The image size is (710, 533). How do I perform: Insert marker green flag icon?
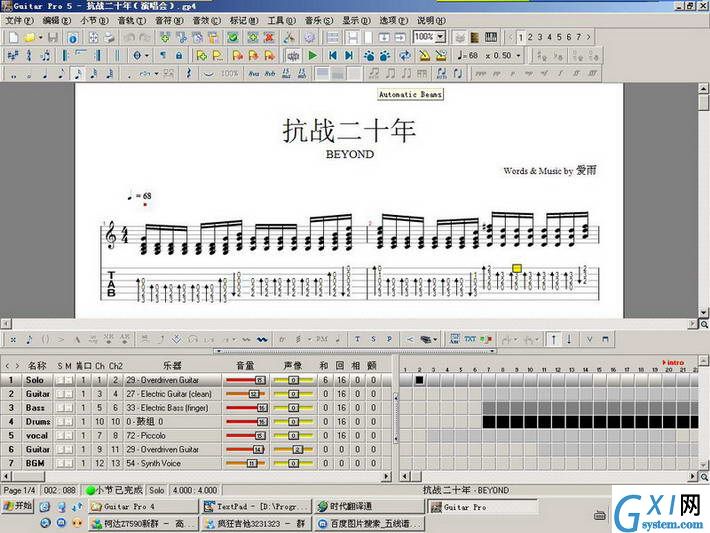(201, 56)
